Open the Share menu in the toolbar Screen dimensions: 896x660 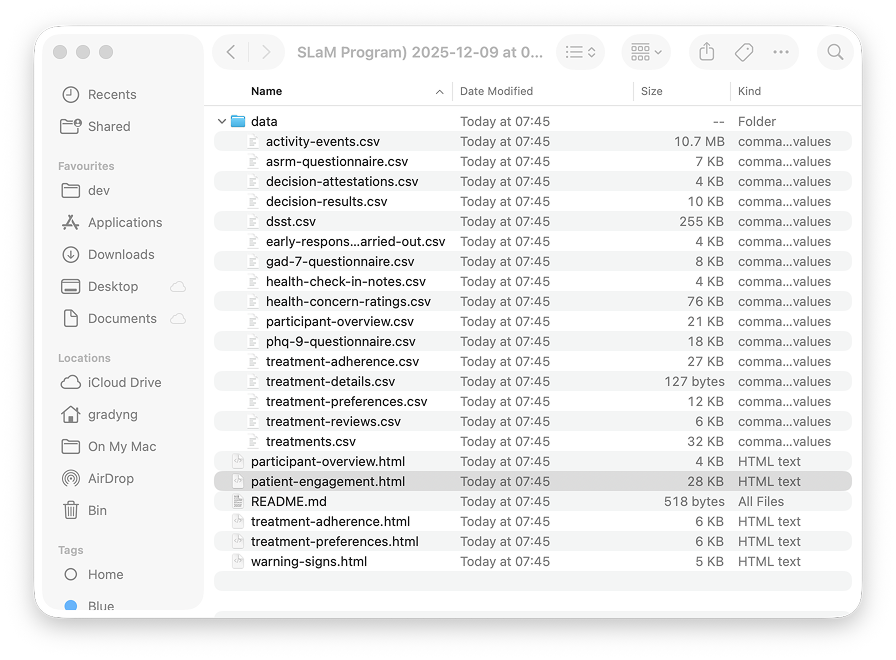click(x=707, y=52)
